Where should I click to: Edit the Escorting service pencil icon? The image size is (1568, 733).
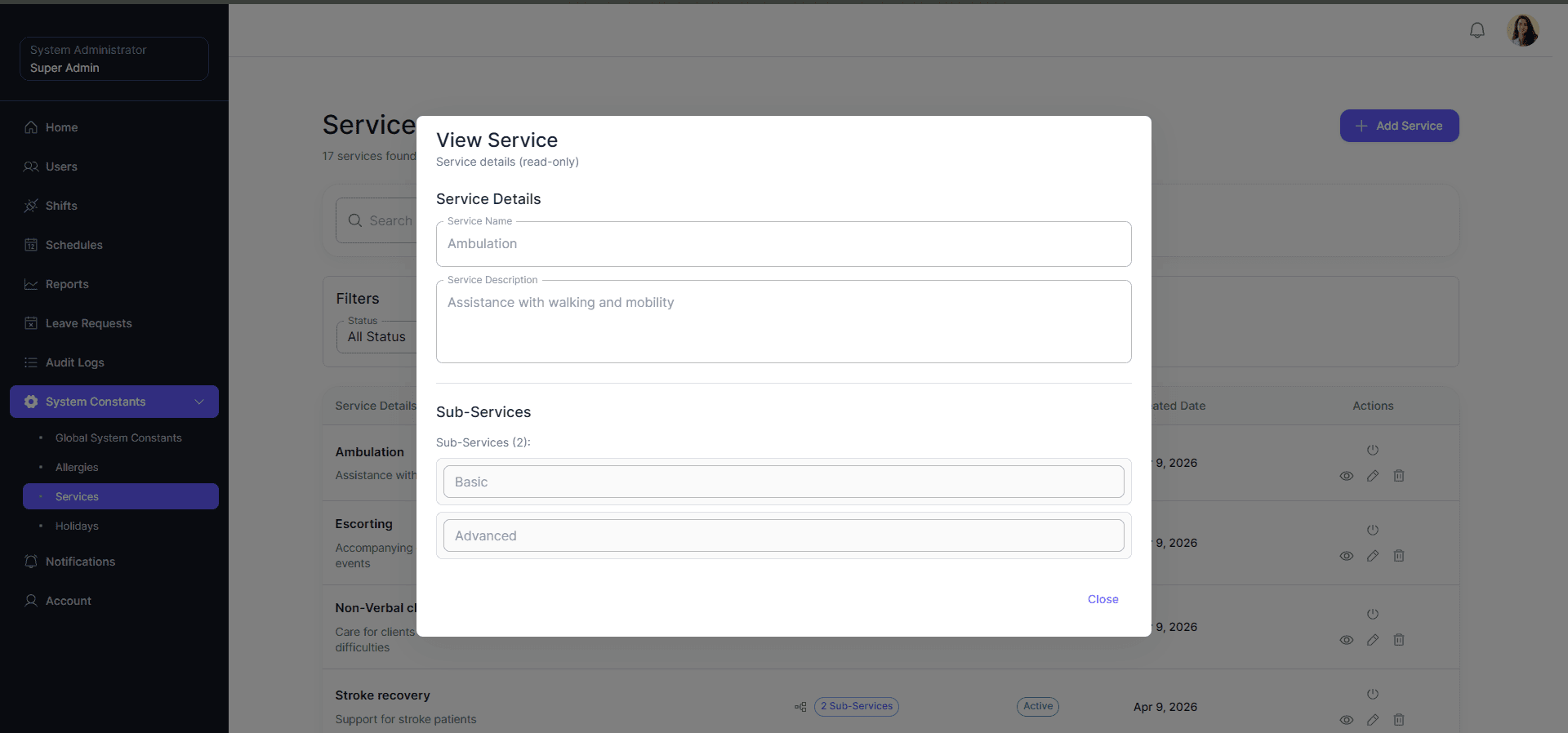(x=1373, y=556)
